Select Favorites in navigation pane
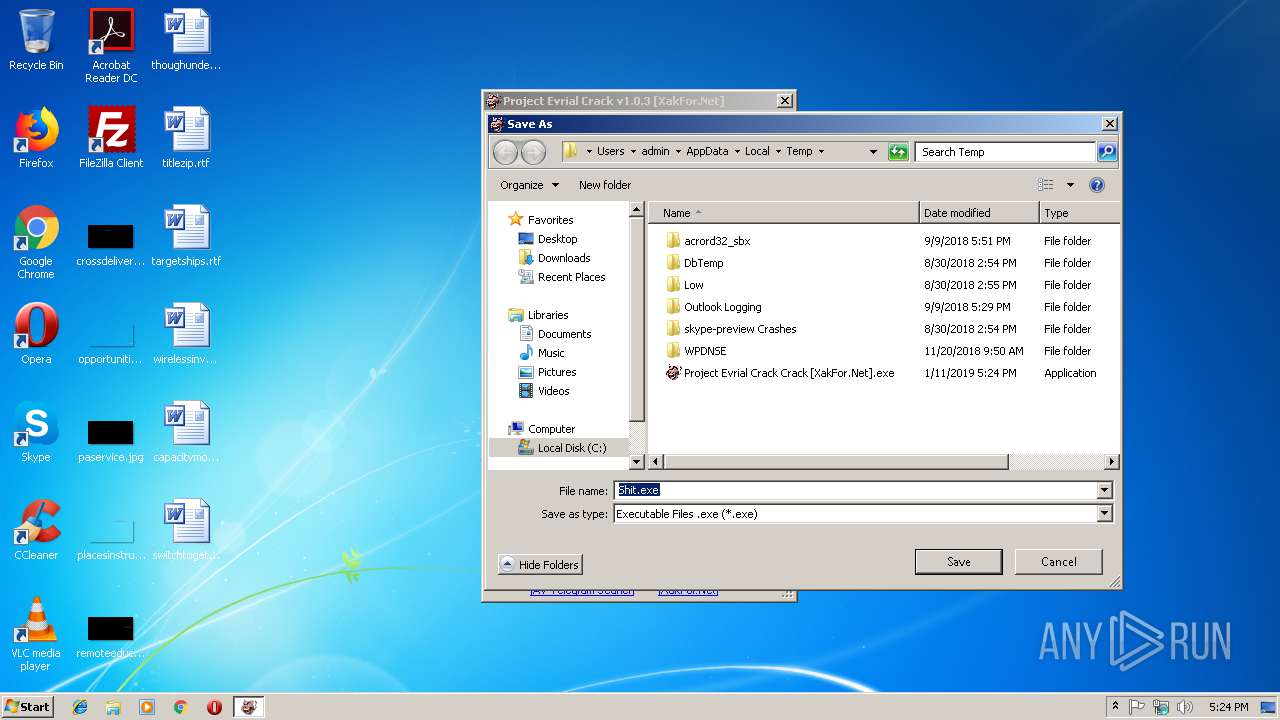1280x720 pixels. point(541,220)
